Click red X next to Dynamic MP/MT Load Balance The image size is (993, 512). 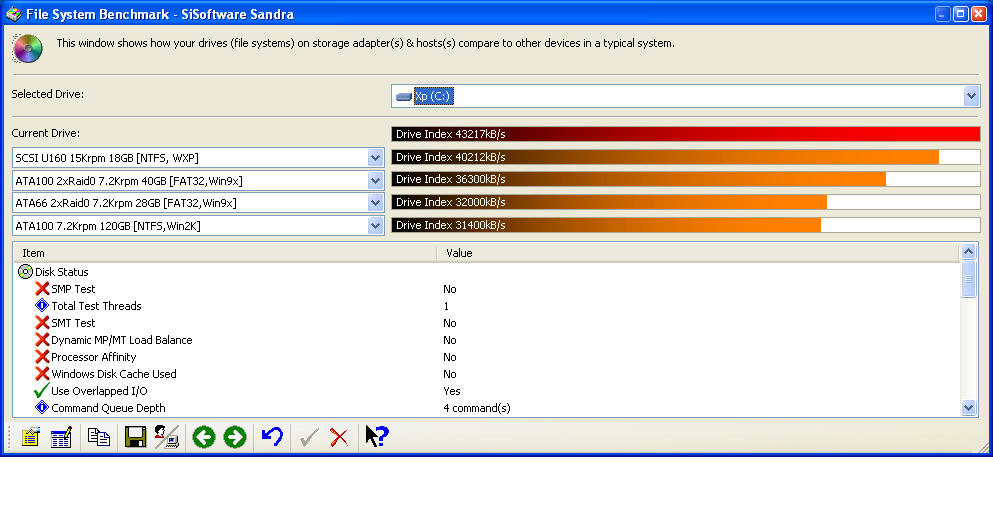pyautogui.click(x=42, y=340)
